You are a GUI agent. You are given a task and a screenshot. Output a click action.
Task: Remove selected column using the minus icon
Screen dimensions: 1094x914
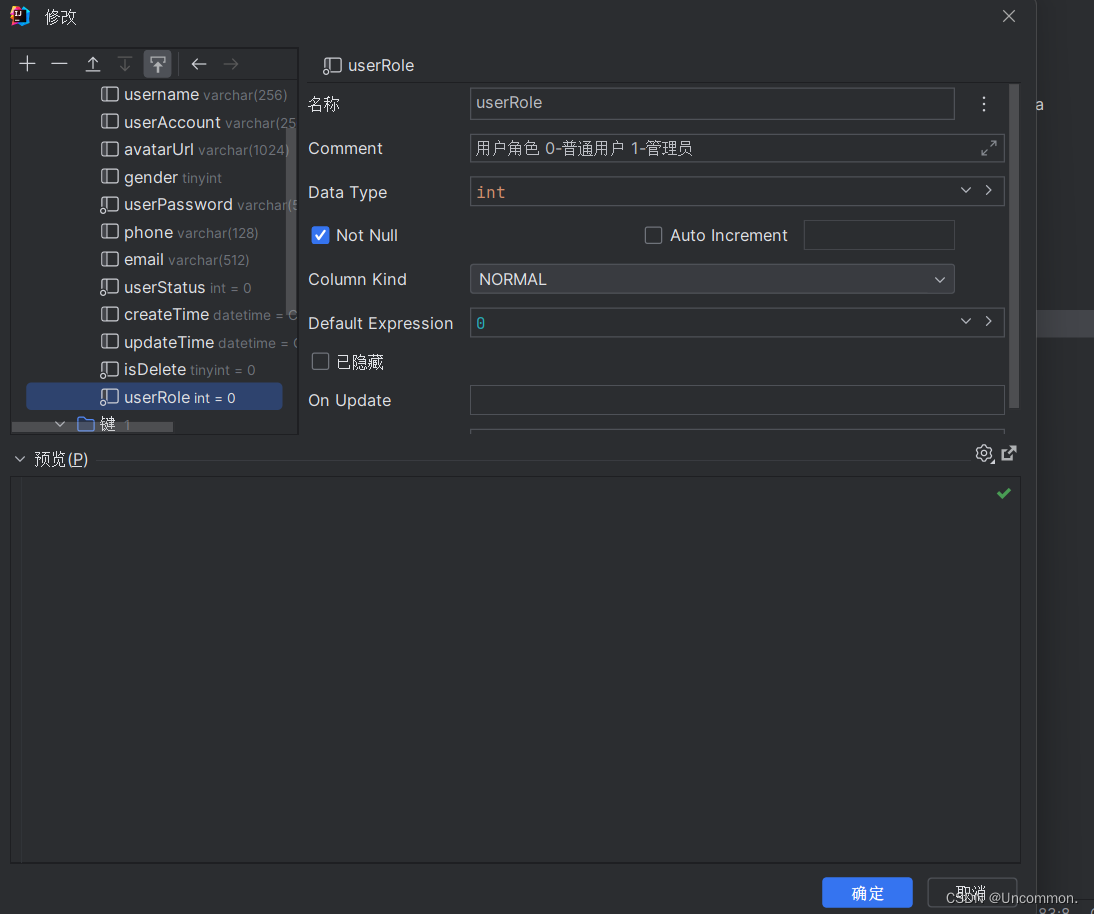(x=59, y=63)
